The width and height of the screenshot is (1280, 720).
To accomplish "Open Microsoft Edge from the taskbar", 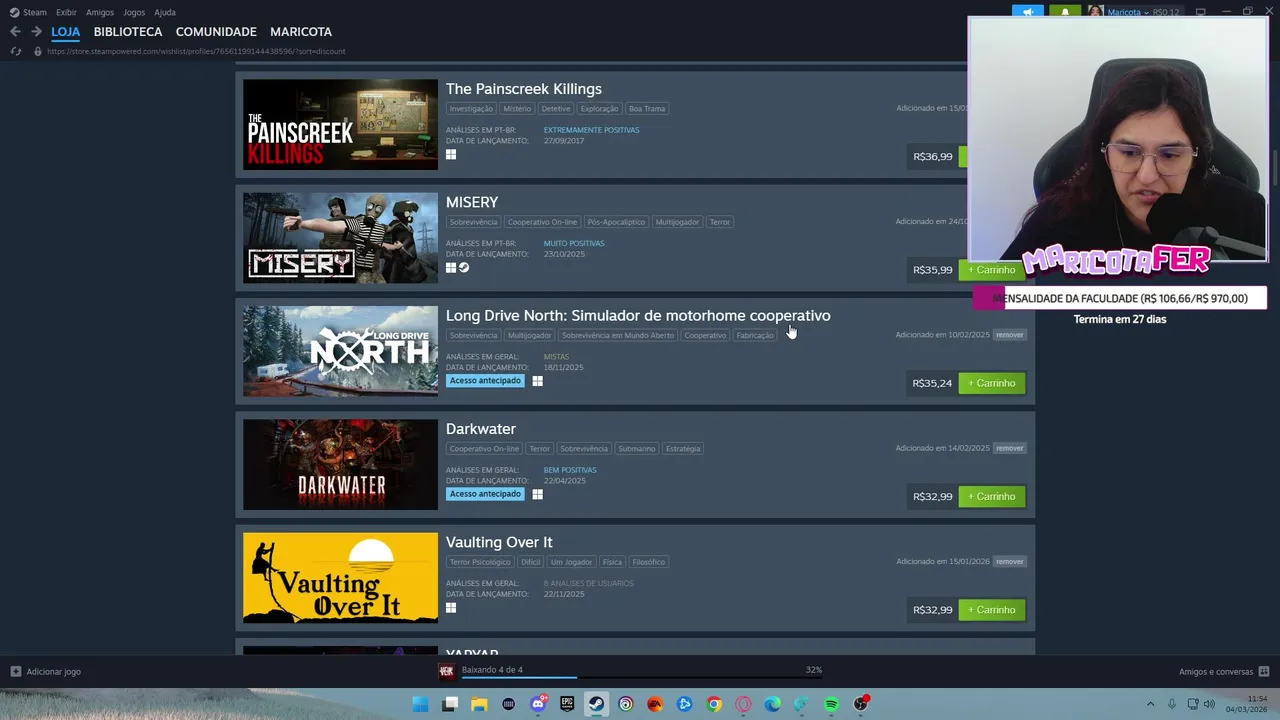I will tap(773, 704).
